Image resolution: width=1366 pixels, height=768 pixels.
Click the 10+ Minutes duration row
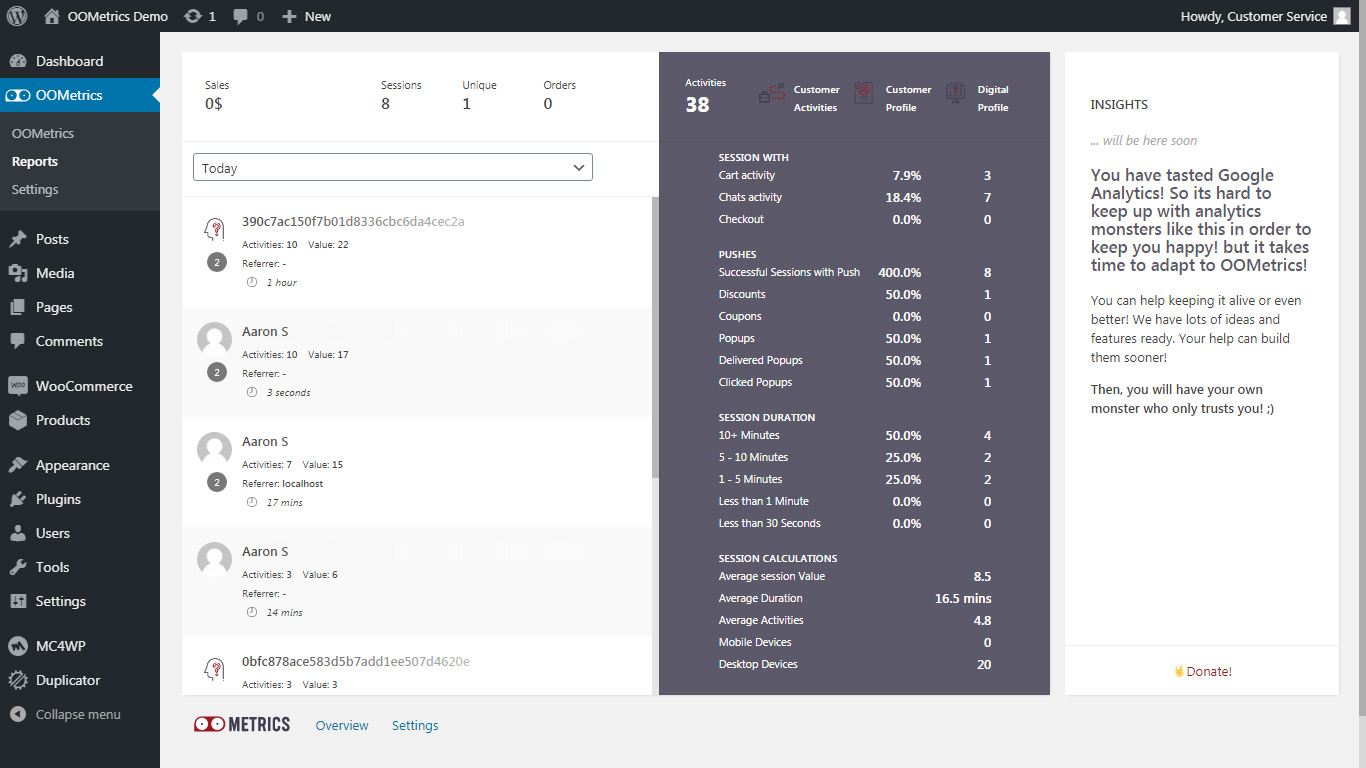(x=855, y=435)
